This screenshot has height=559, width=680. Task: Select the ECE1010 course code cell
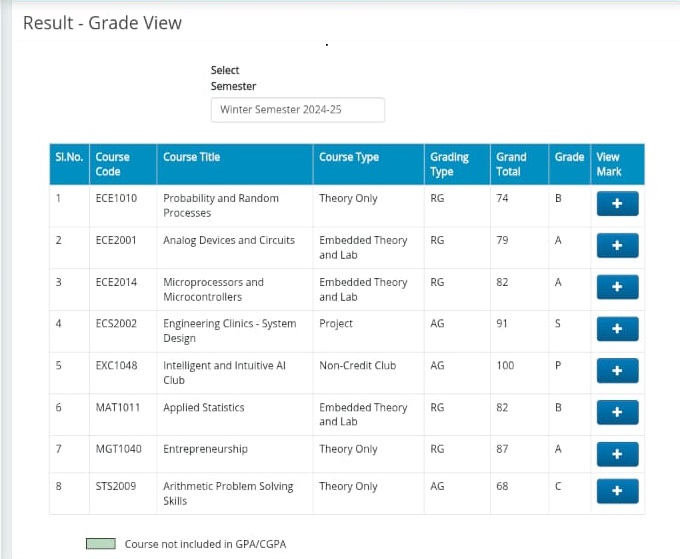tap(116, 198)
